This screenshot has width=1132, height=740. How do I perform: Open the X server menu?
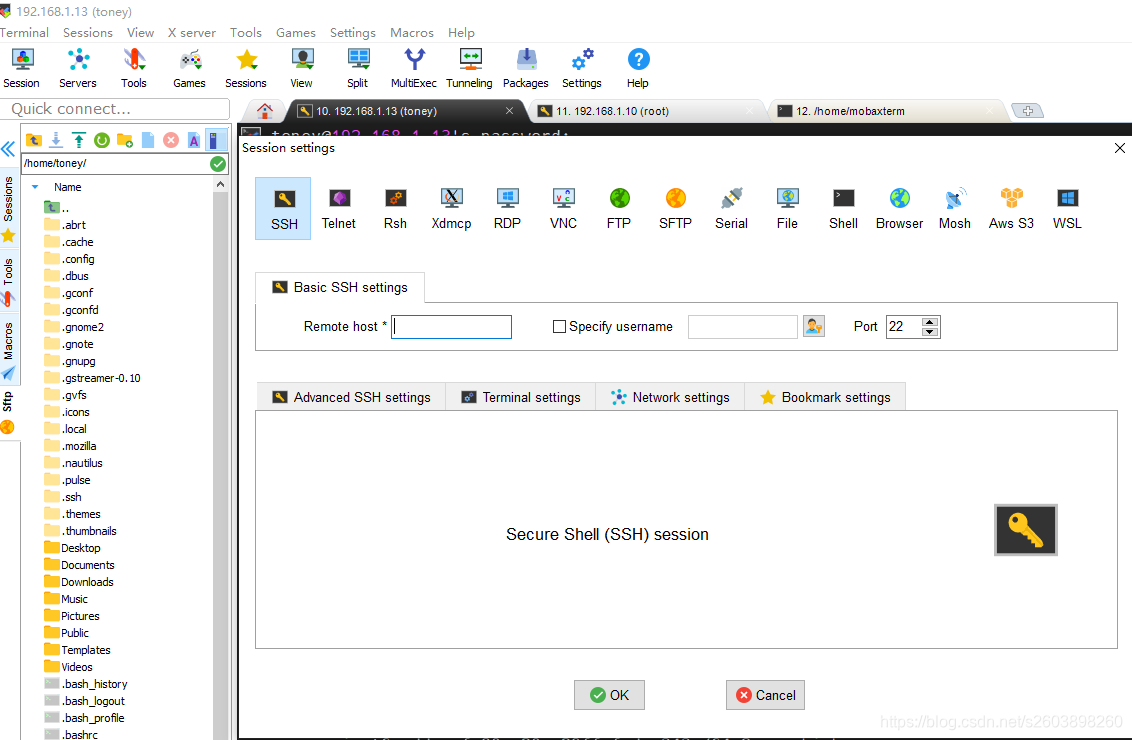(192, 32)
